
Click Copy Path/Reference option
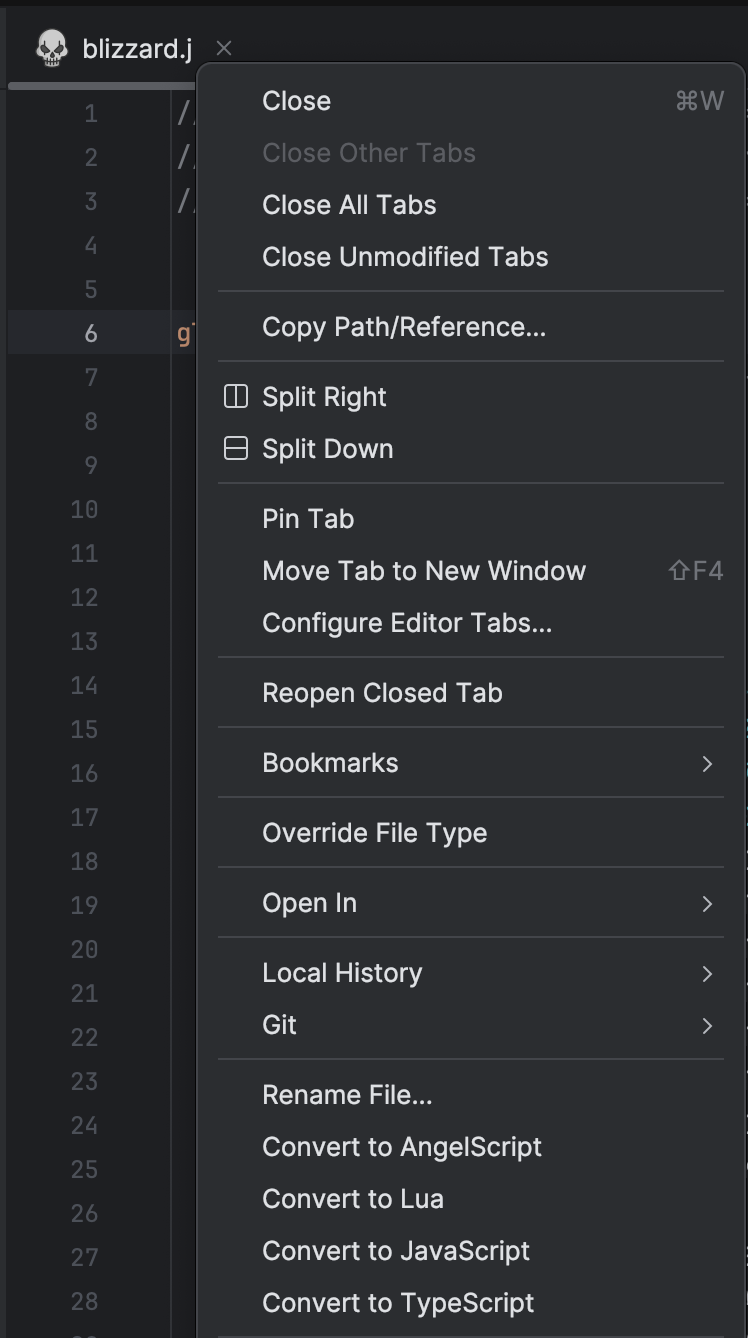[404, 327]
